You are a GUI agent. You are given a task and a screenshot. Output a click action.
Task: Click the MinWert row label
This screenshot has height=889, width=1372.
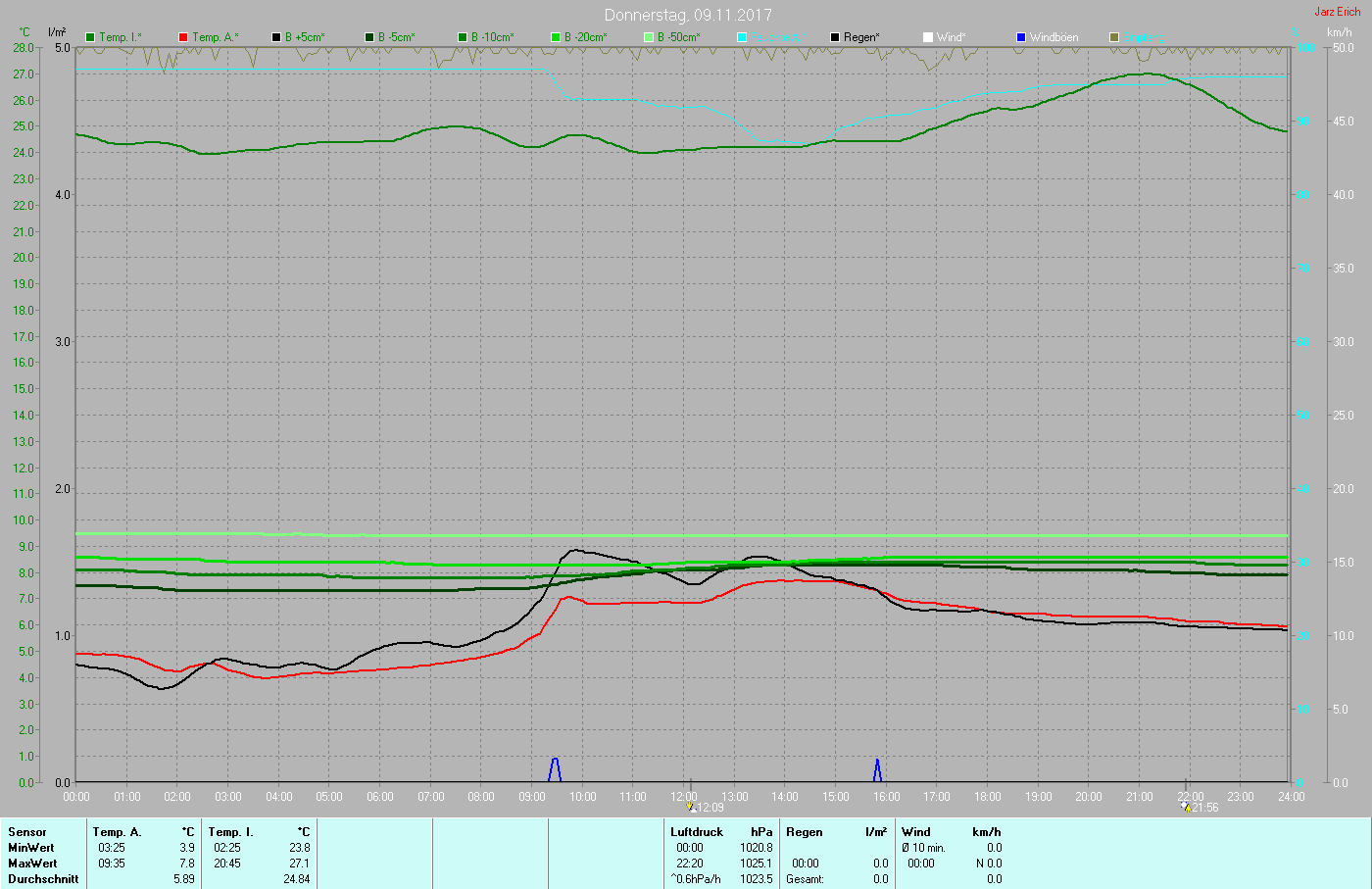tap(31, 848)
